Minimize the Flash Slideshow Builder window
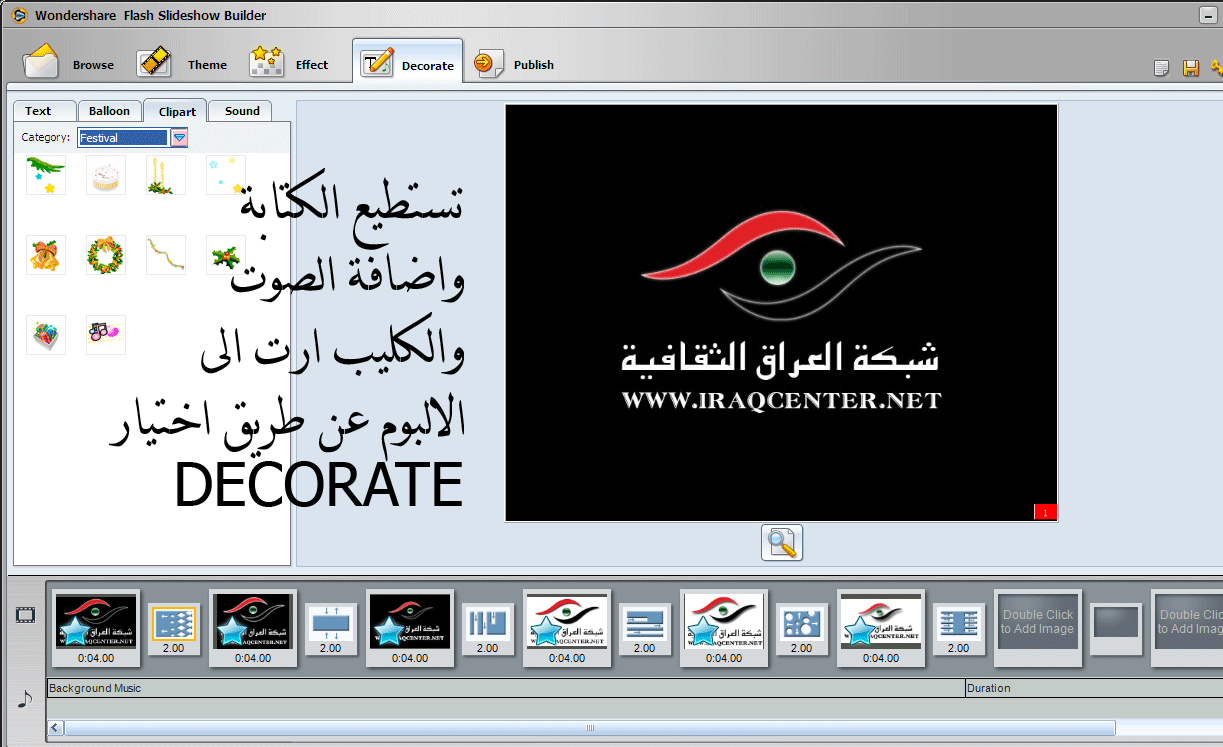The image size is (1223, 747). click(1210, 14)
